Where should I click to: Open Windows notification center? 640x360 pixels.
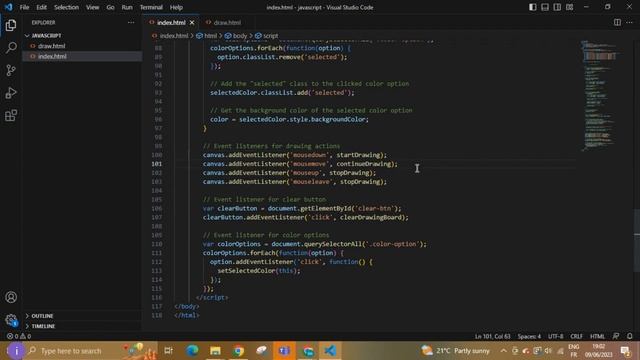tap(625, 351)
